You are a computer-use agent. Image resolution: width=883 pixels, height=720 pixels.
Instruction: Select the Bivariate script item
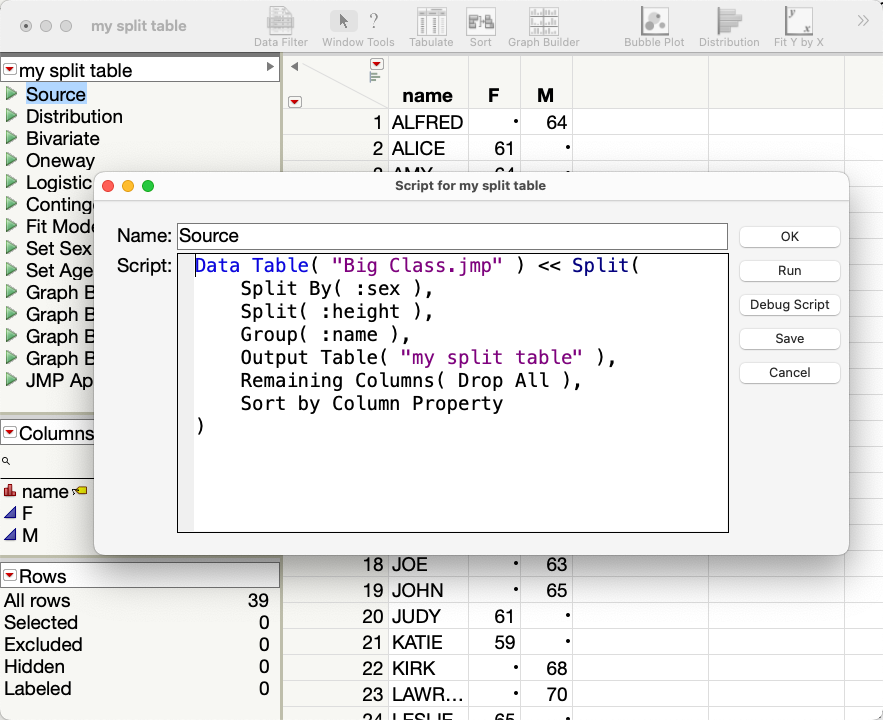click(x=62, y=138)
